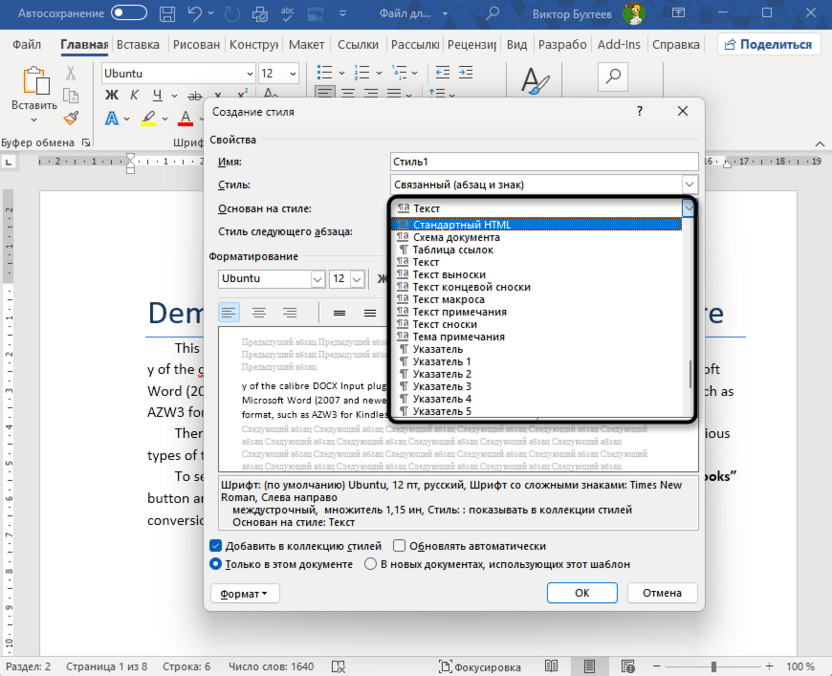This screenshot has height=676, width=832.
Task: Toggle bold formatting with the Ж icon
Action: coord(110,95)
